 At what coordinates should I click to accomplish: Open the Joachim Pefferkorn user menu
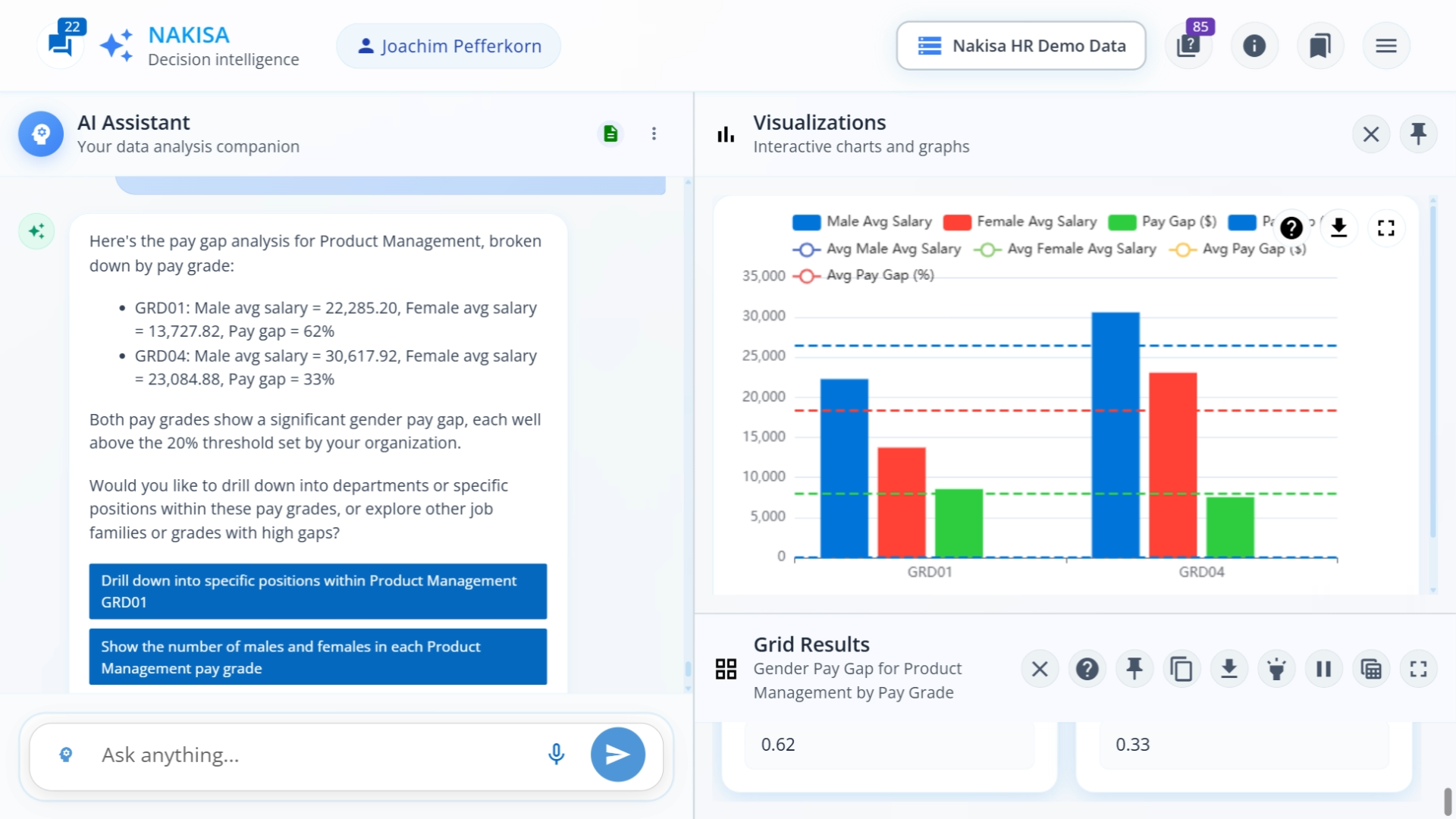point(447,45)
